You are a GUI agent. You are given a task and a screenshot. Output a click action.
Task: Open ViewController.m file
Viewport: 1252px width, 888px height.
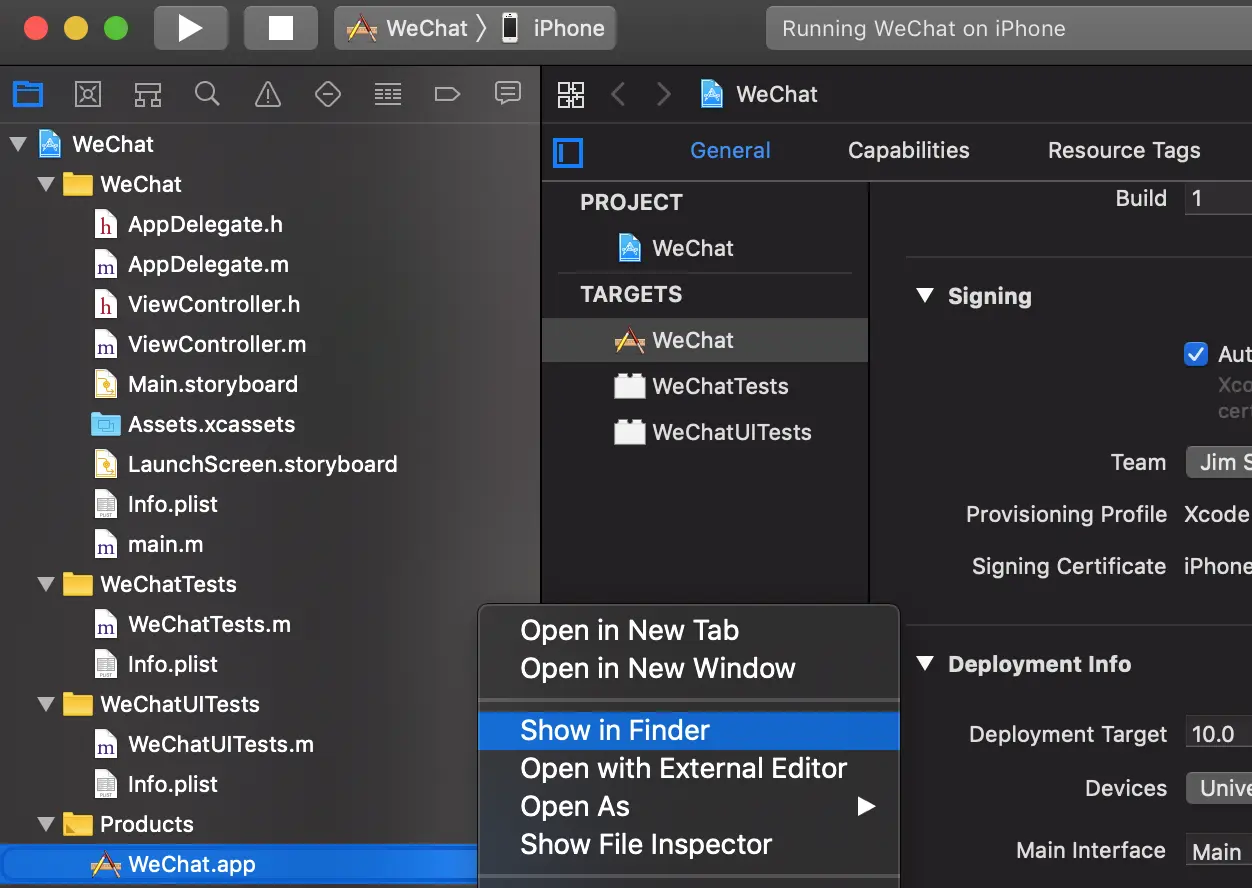click(217, 344)
